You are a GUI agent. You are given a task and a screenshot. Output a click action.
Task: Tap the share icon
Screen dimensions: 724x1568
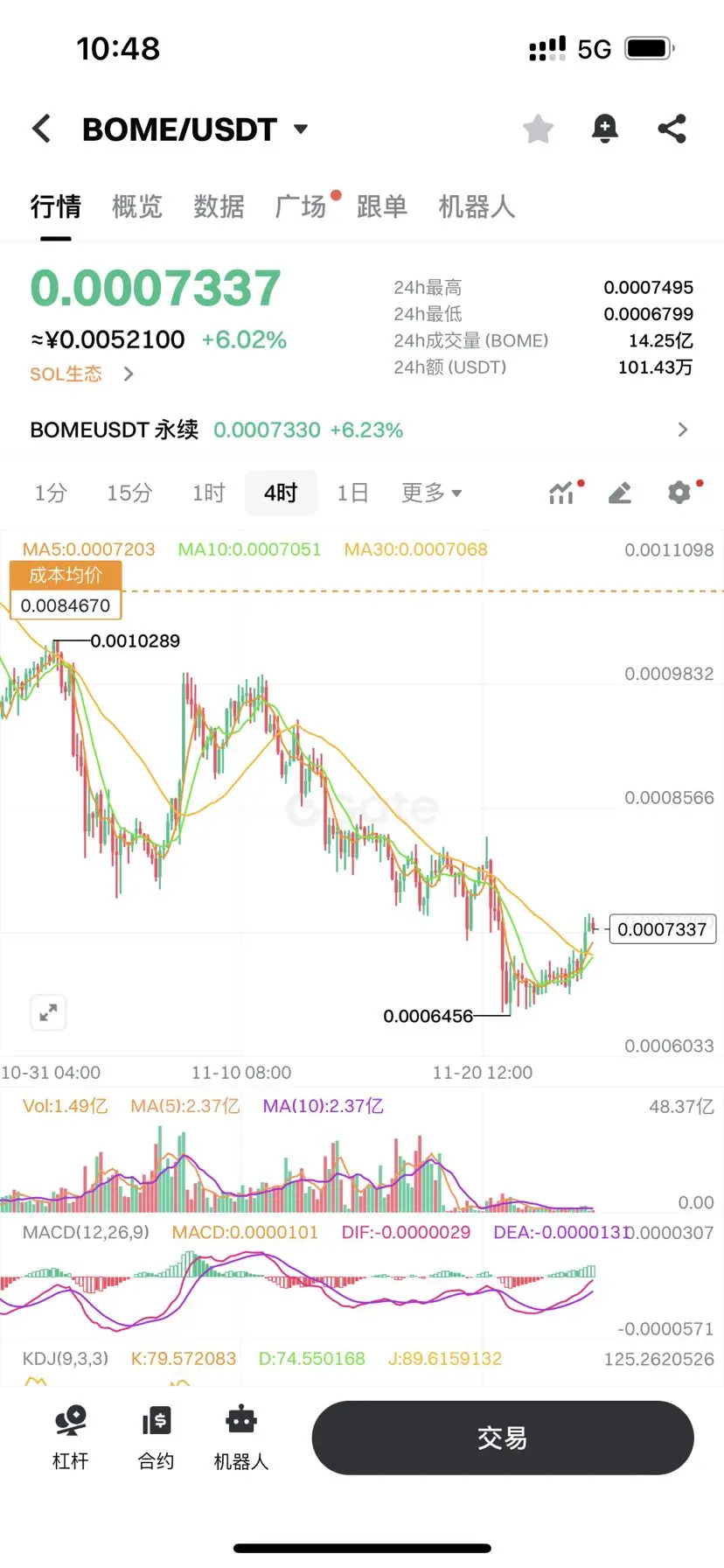pyautogui.click(x=672, y=129)
